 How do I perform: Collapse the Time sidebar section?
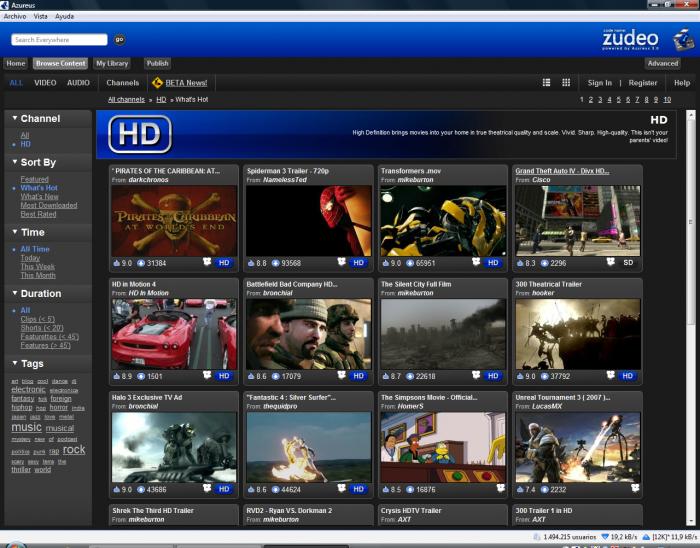[15, 232]
